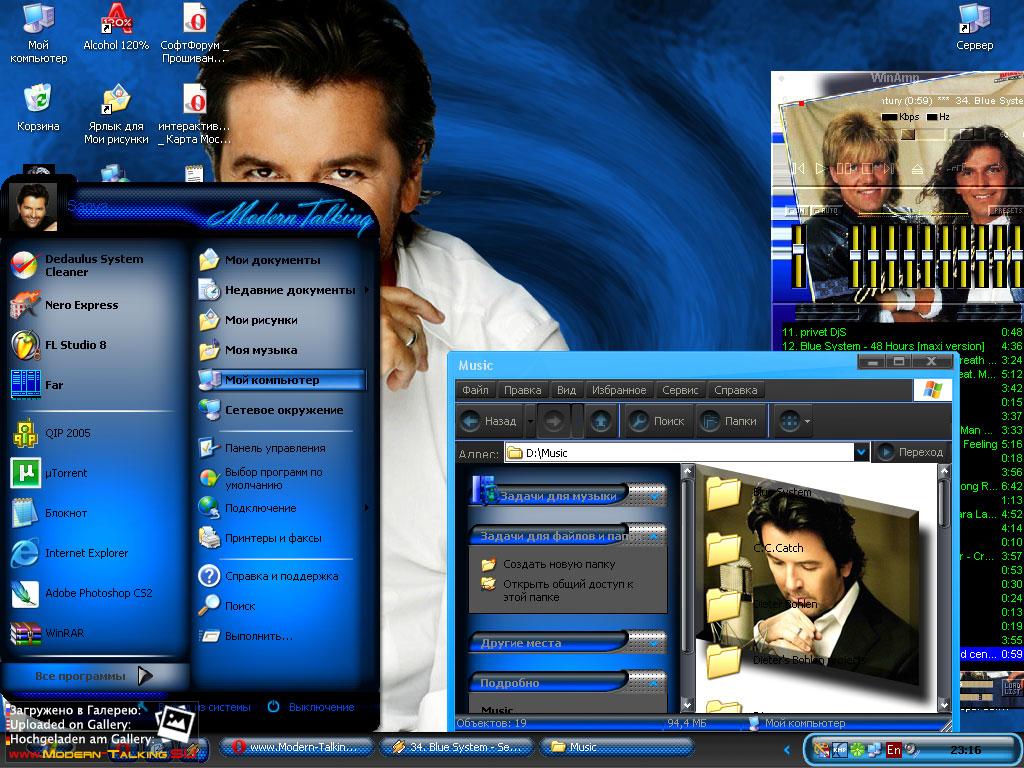The width and height of the screenshot is (1024, 768).
Task: Switch to the 34. Blue System taskbar button
Action: (x=454, y=747)
